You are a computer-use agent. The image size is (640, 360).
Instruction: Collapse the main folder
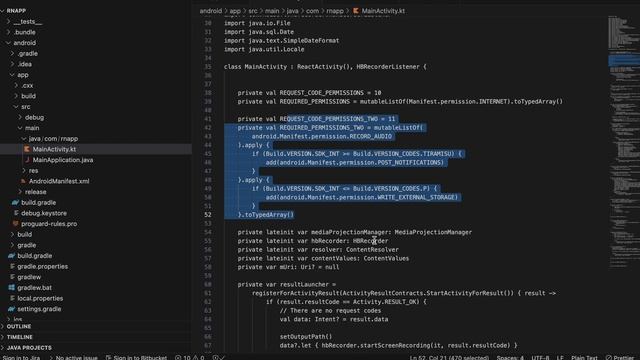coord(20,128)
